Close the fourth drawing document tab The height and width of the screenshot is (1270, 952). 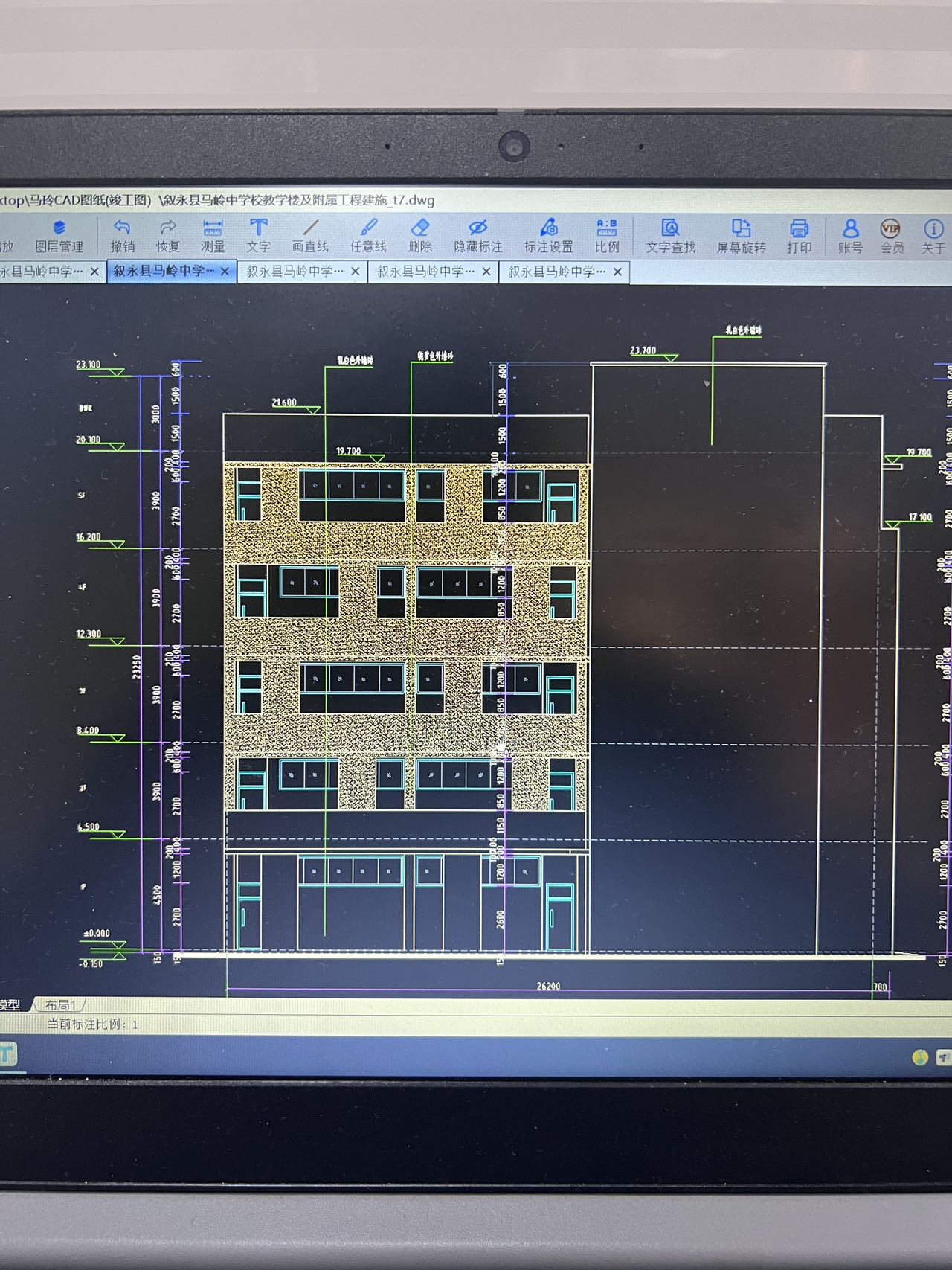pos(486,272)
